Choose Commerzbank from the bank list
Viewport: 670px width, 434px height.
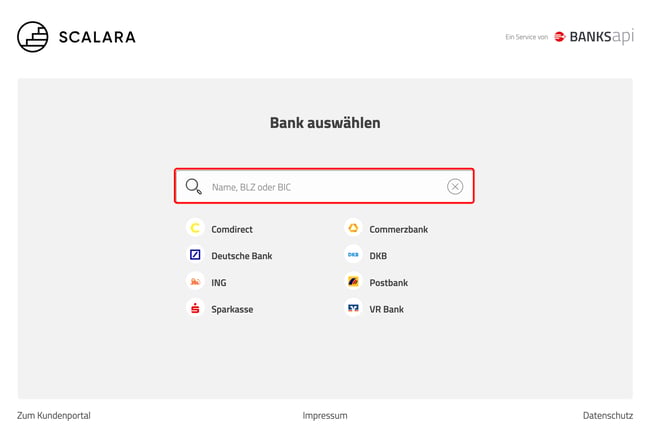click(x=399, y=229)
